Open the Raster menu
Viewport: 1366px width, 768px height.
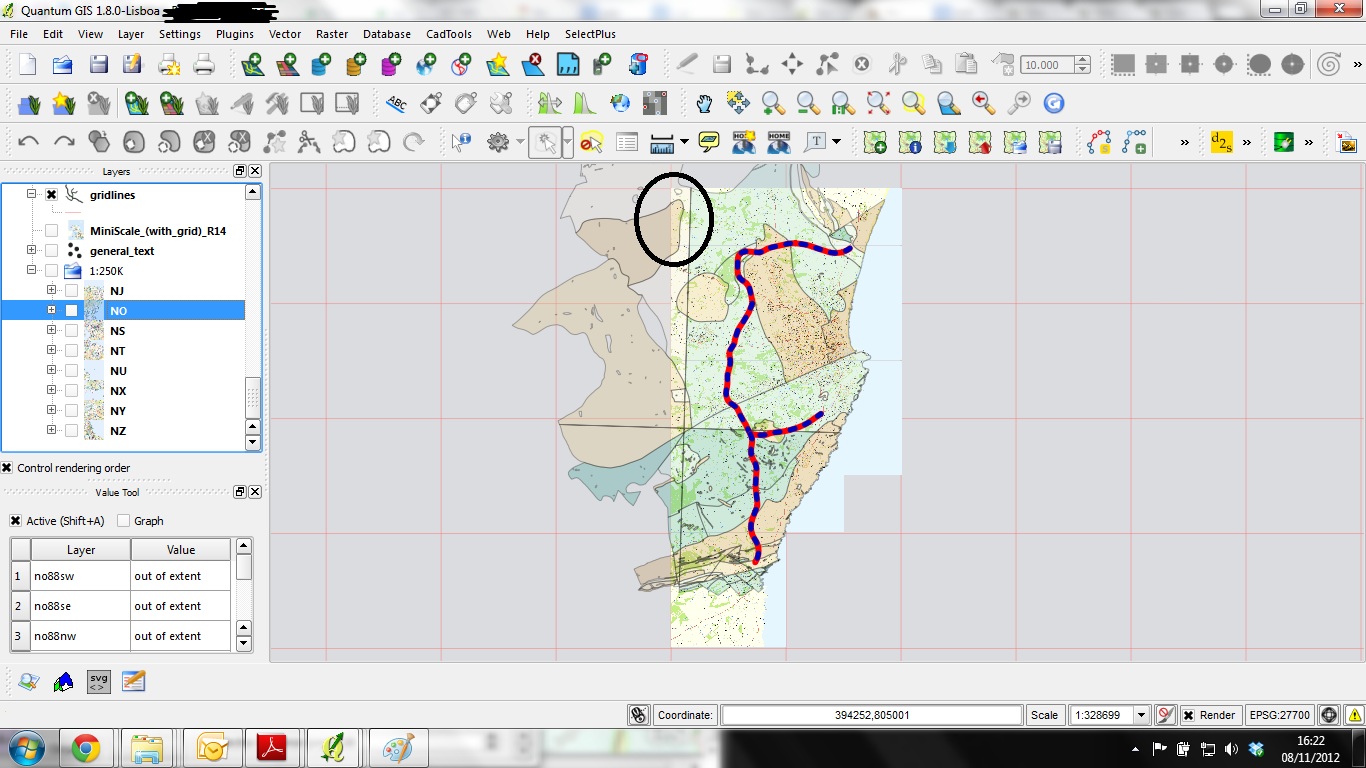pos(332,34)
